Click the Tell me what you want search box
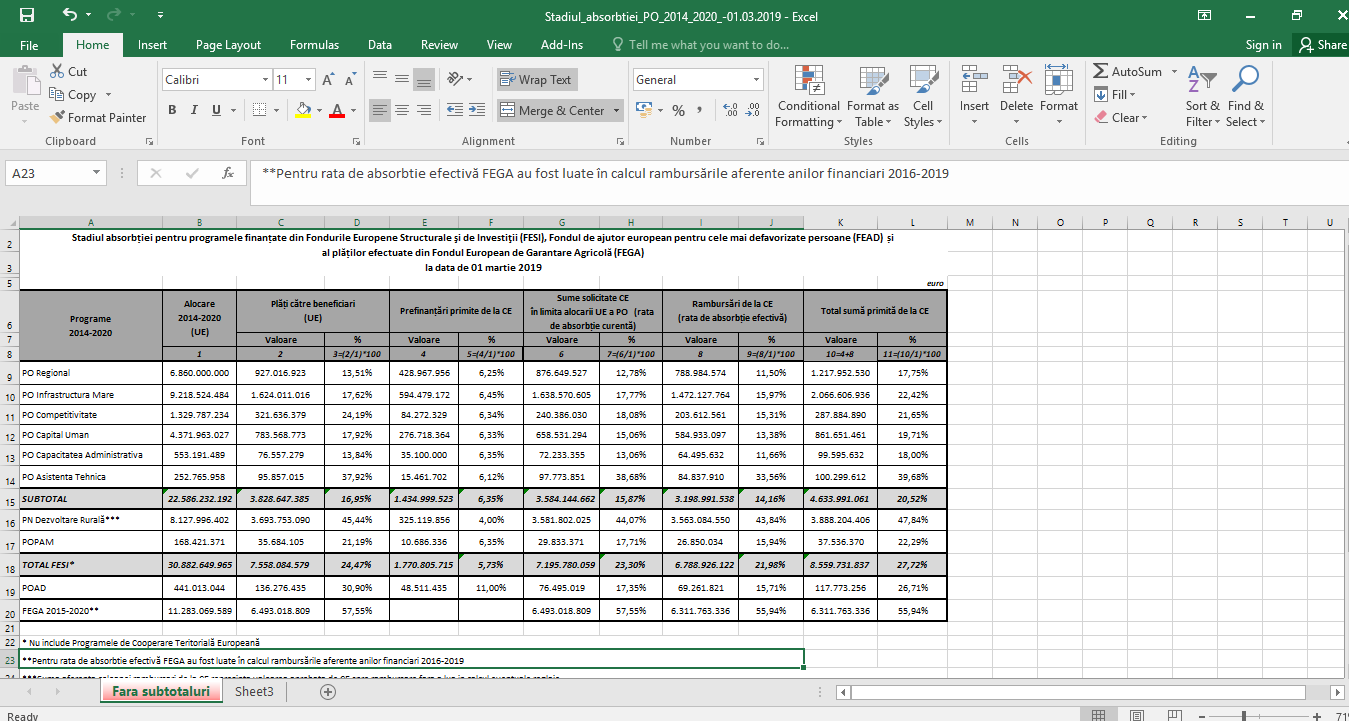The height and width of the screenshot is (721, 1349). click(x=700, y=45)
